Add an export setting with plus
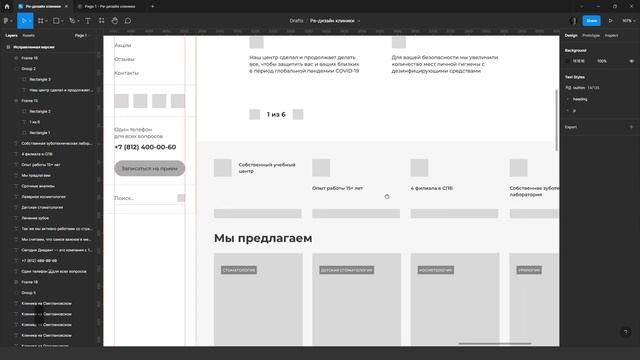The image size is (640, 360). coord(631,127)
